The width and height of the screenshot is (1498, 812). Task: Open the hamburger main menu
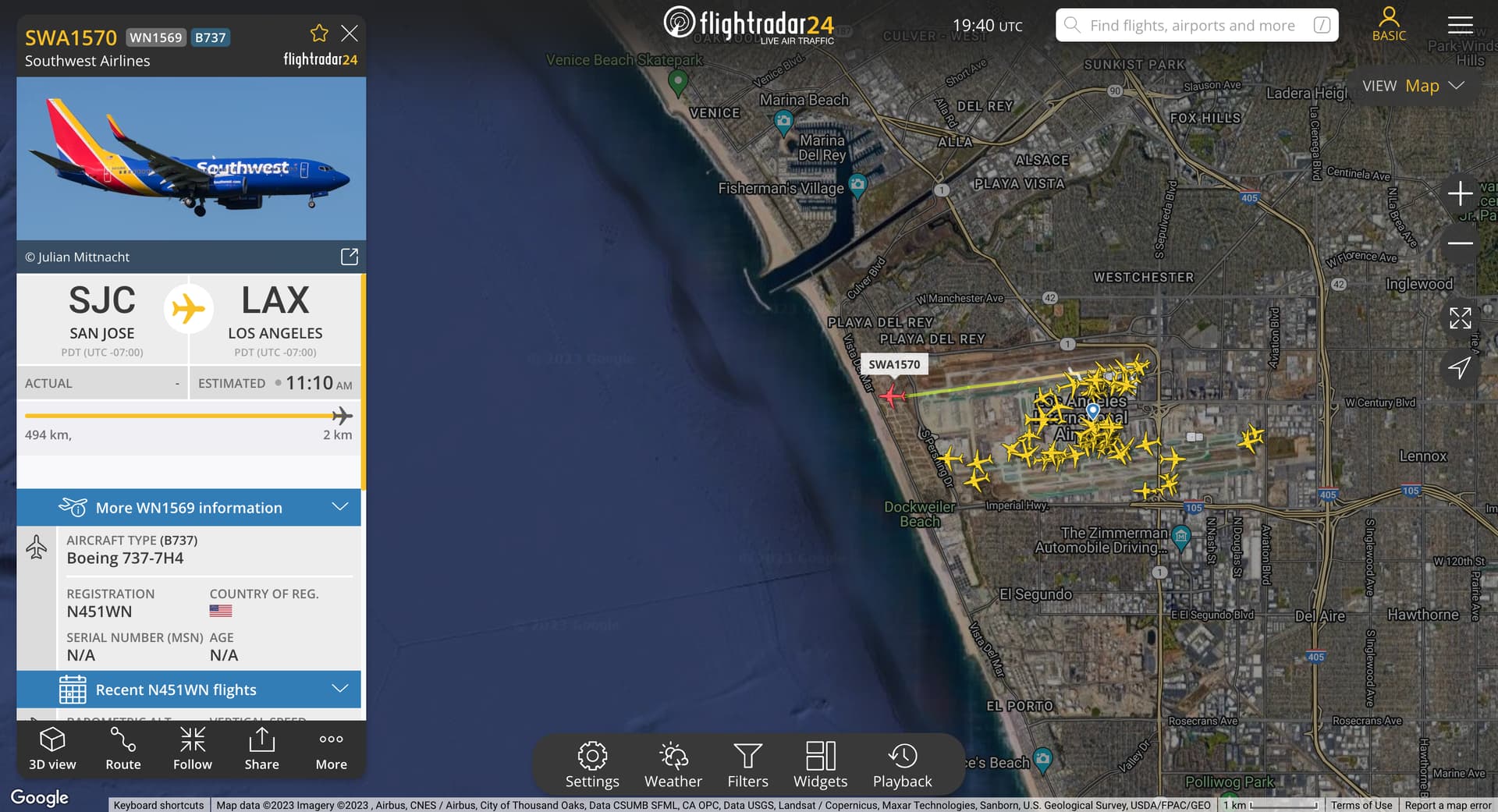pos(1460,25)
